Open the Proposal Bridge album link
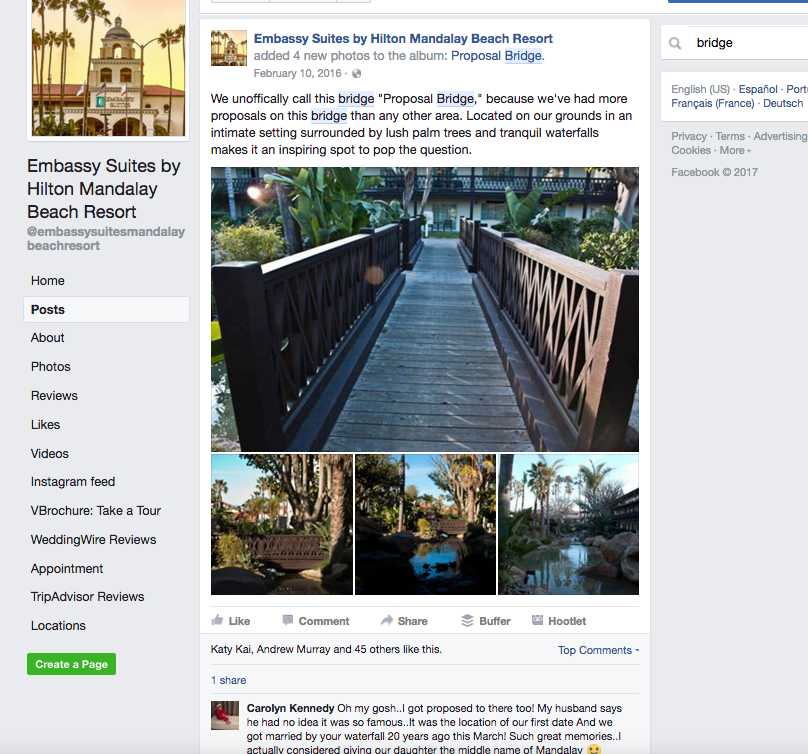 (496, 56)
